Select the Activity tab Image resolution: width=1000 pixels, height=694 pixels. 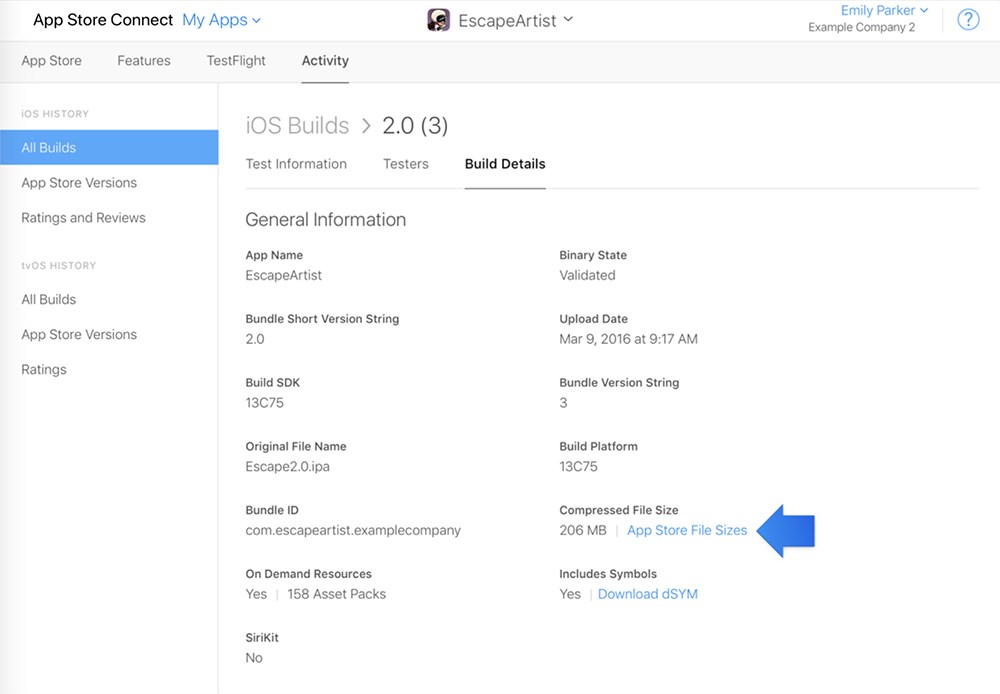(x=325, y=61)
